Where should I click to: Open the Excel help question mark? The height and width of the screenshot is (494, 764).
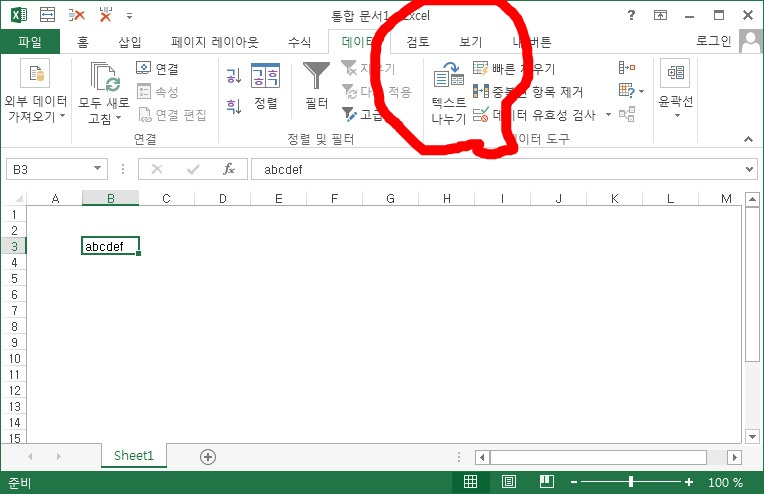631,15
